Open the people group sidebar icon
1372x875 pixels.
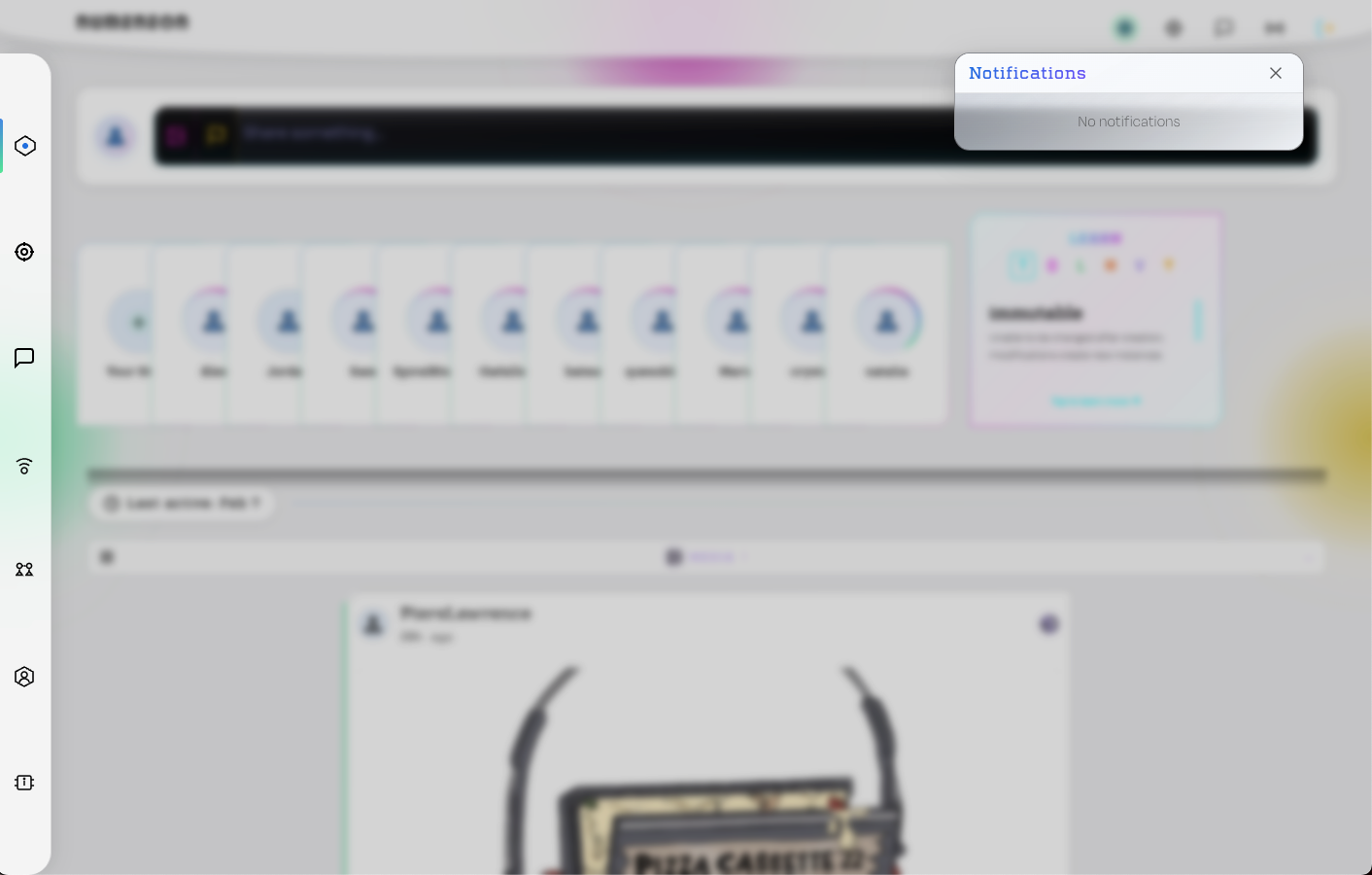point(24,570)
